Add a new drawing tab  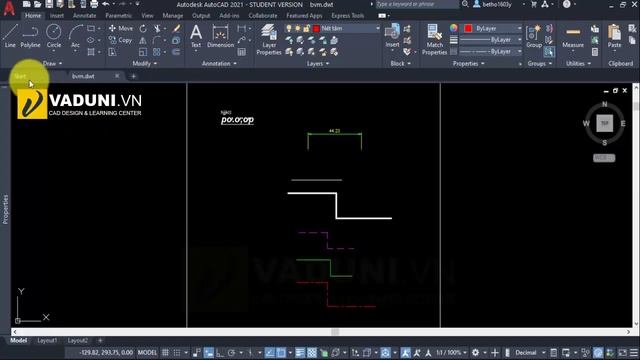(133, 76)
